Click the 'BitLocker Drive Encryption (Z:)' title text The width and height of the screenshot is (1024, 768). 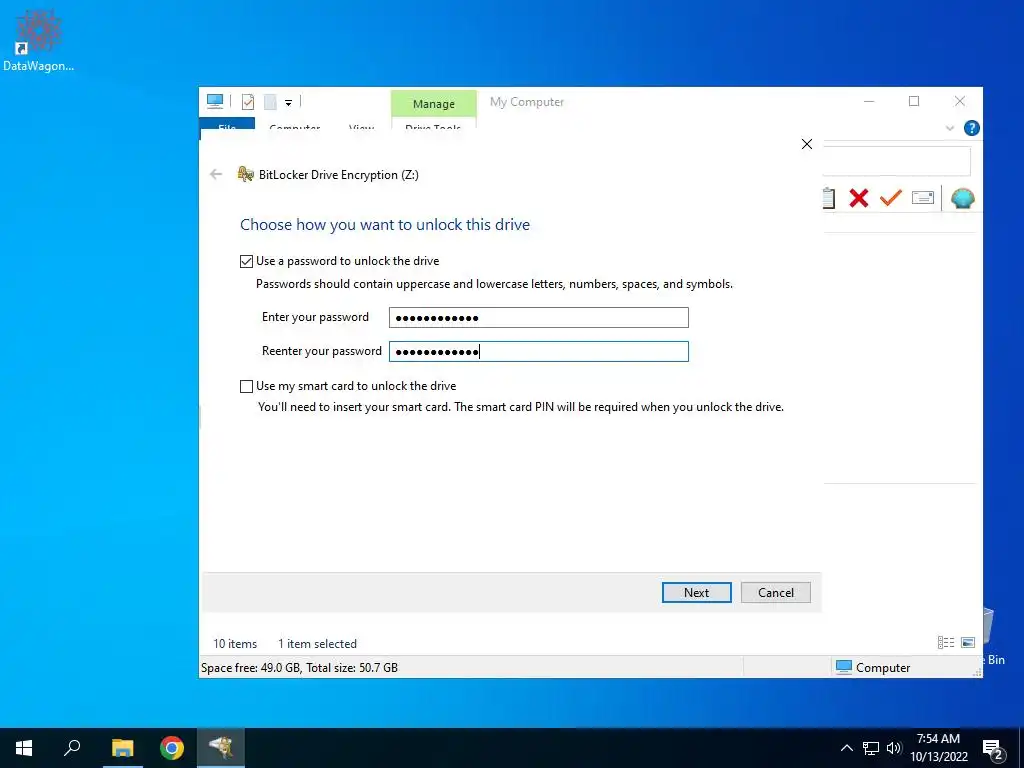point(339,175)
